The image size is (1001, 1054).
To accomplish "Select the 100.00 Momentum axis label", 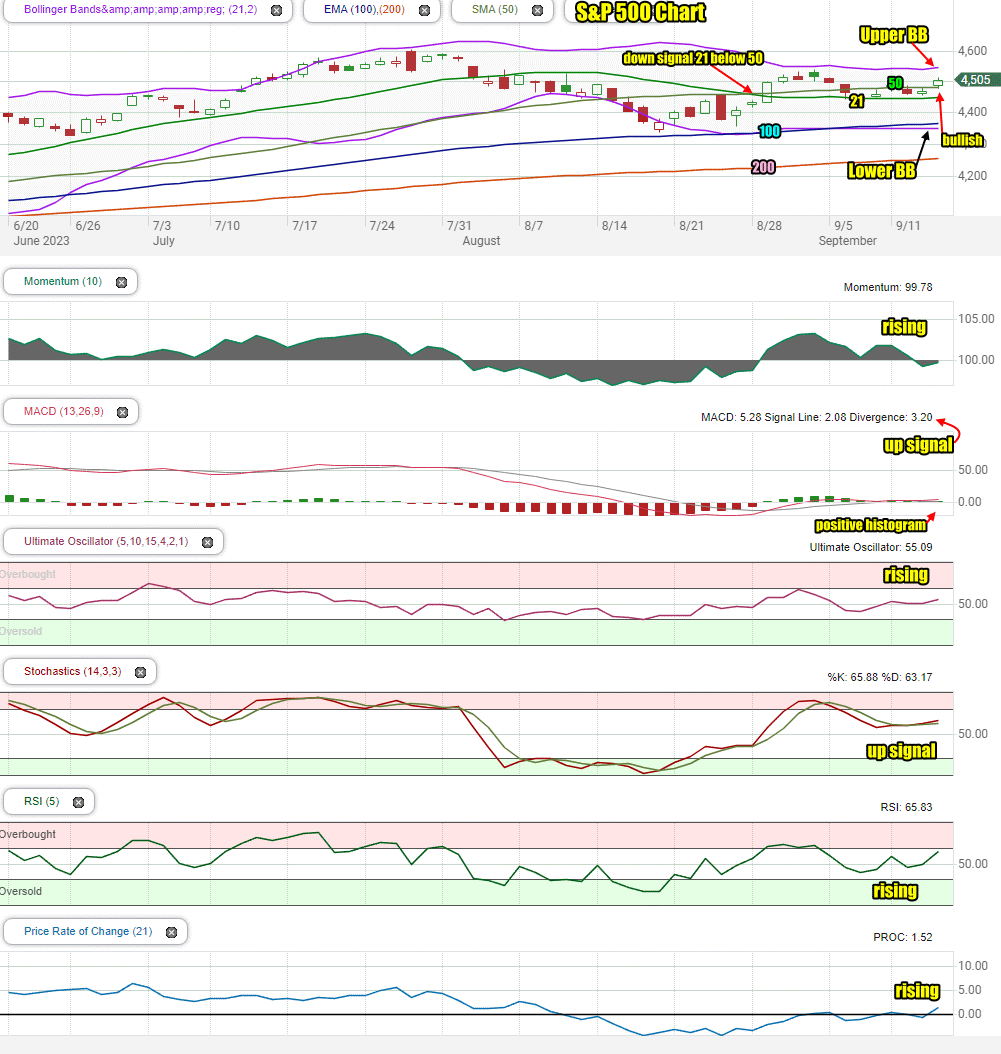I will pyautogui.click(x=976, y=360).
